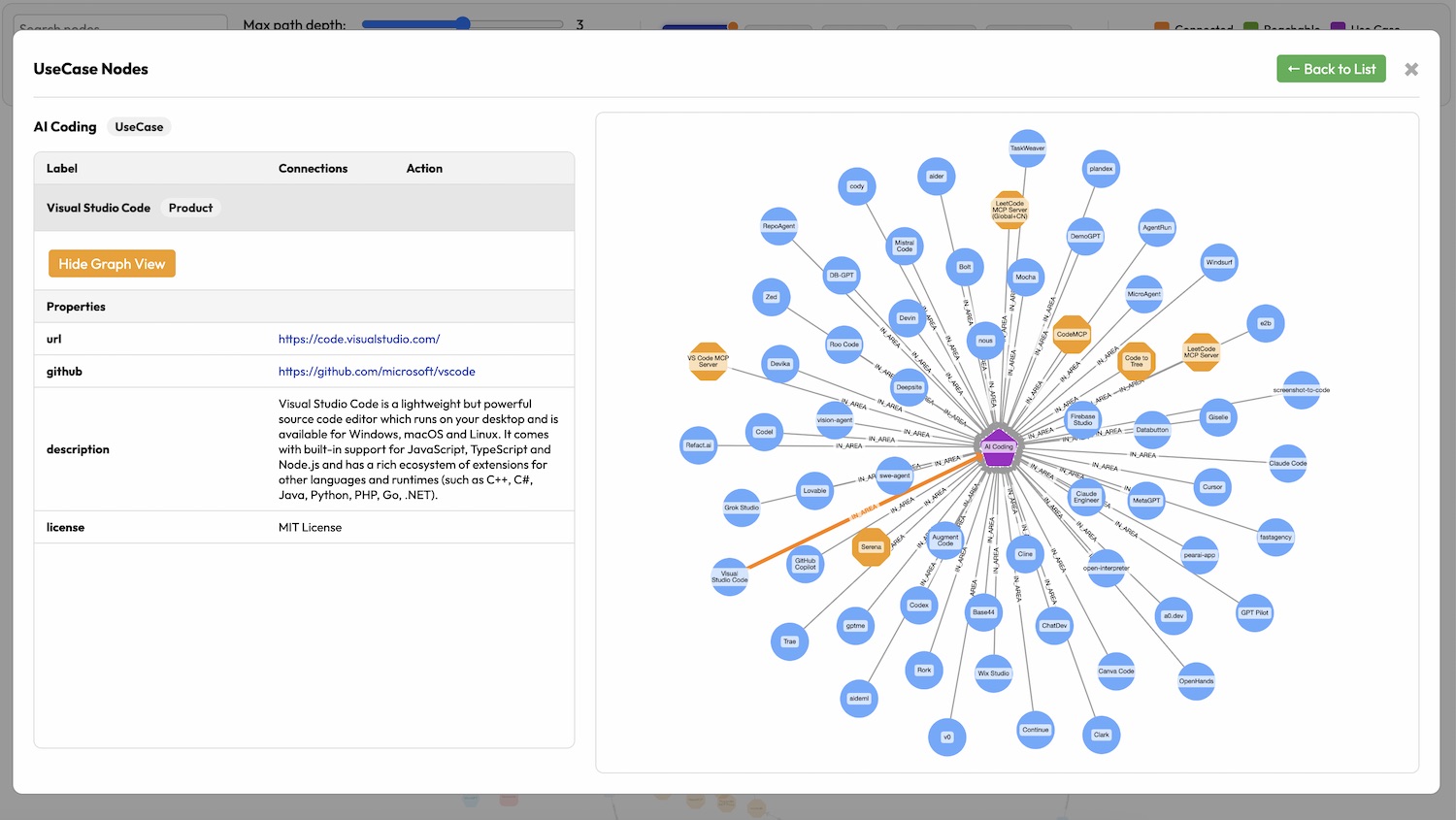Click the Label column header
Viewport: 1456px width, 820px height.
(62, 169)
